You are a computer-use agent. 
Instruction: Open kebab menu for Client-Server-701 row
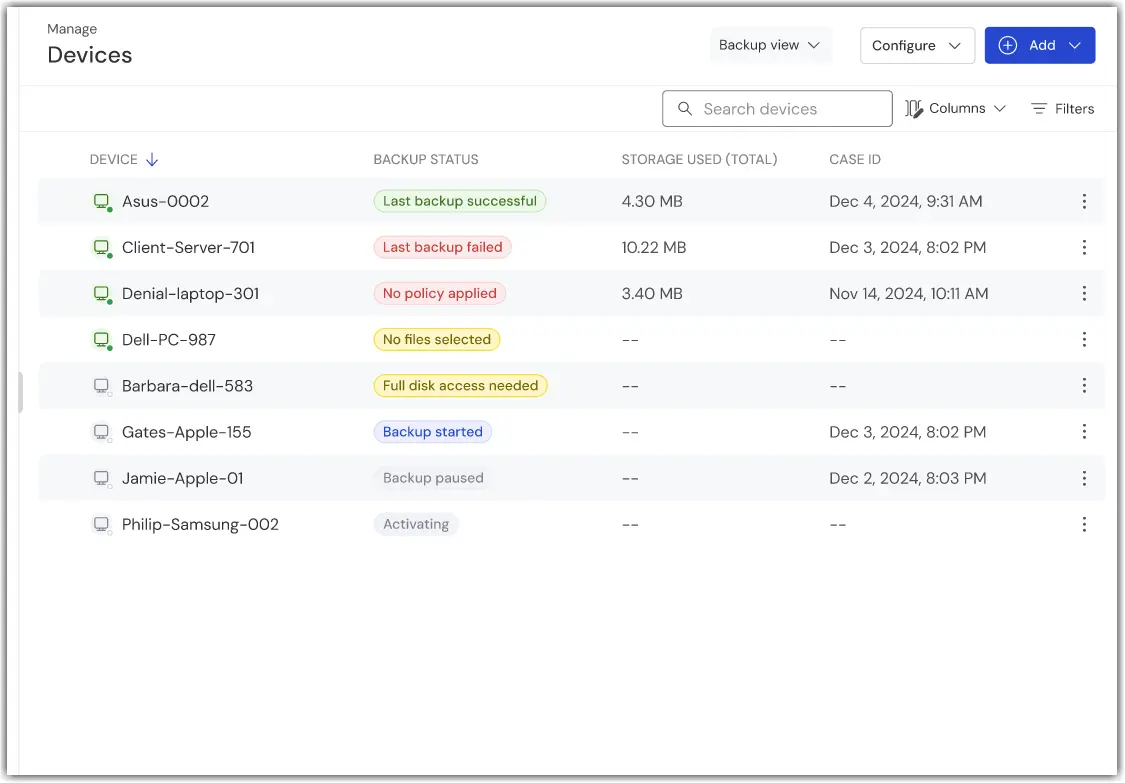click(1083, 248)
